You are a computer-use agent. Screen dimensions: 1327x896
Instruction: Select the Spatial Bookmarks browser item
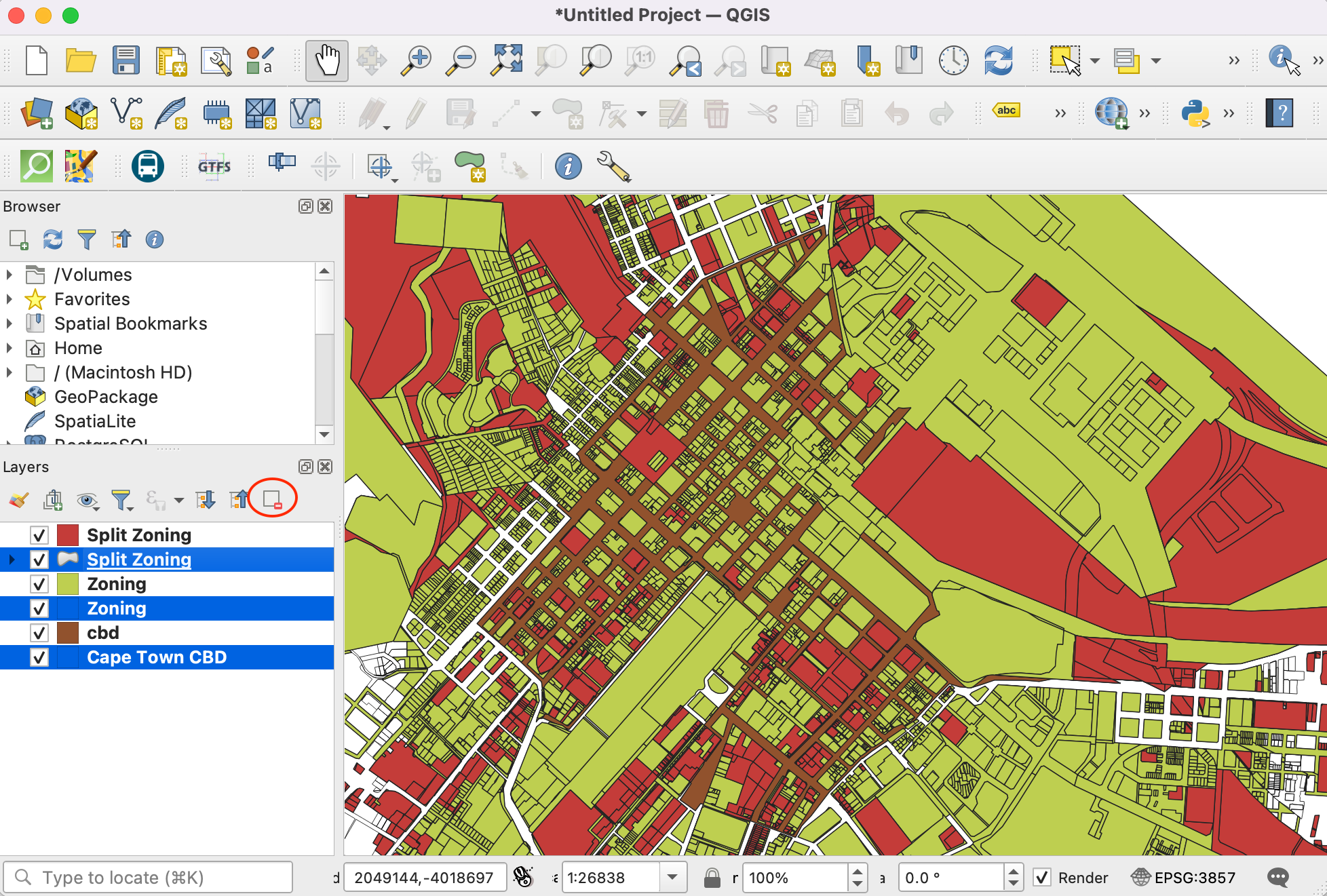coord(130,324)
